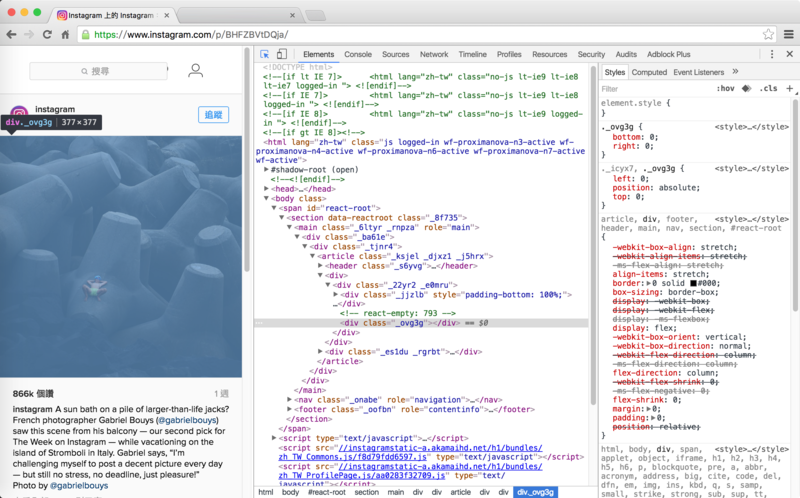
Task: Bookmark the page with star icon
Action: pyautogui.click(x=768, y=35)
